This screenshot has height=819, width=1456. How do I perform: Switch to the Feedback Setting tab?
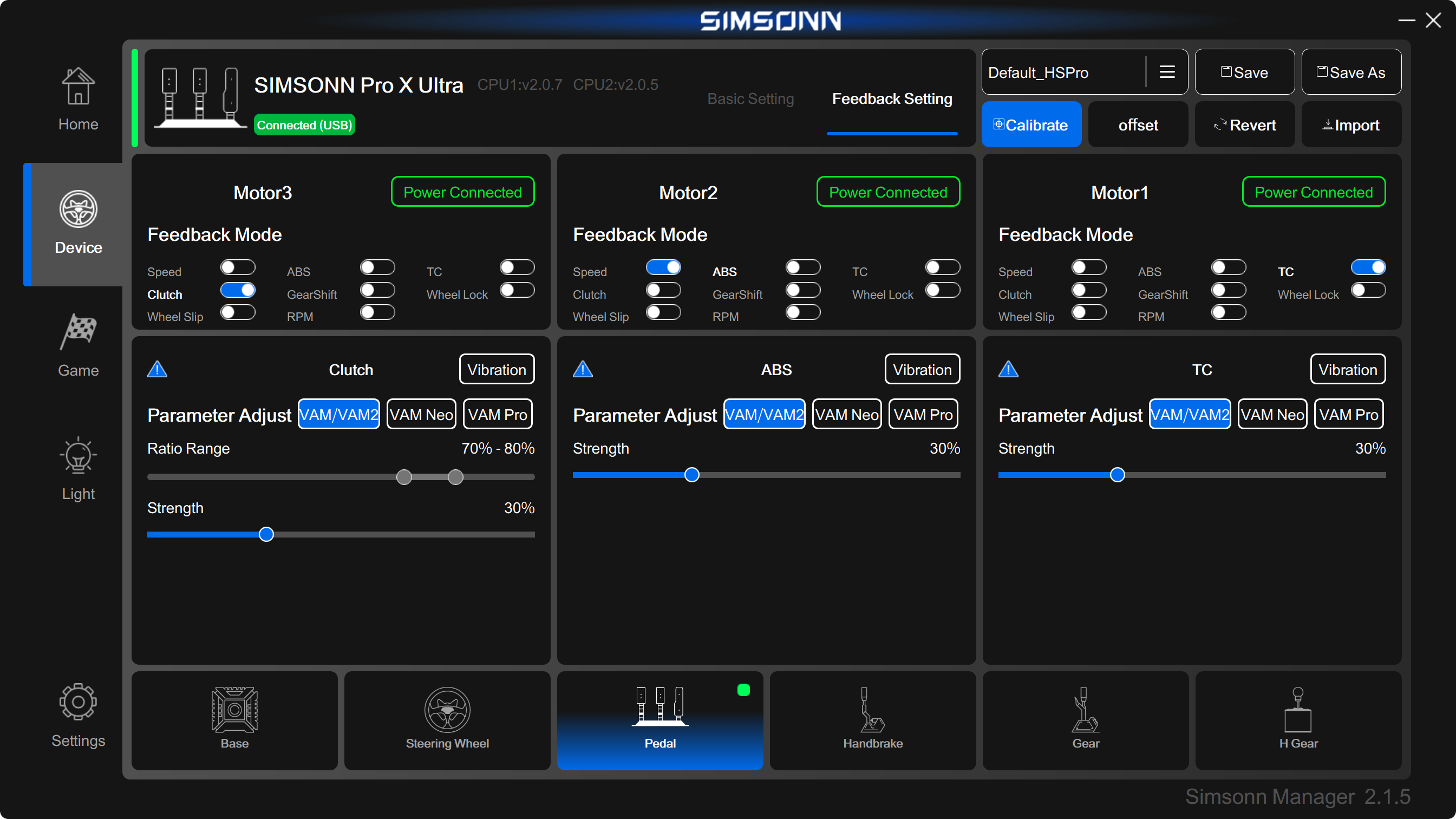click(892, 99)
